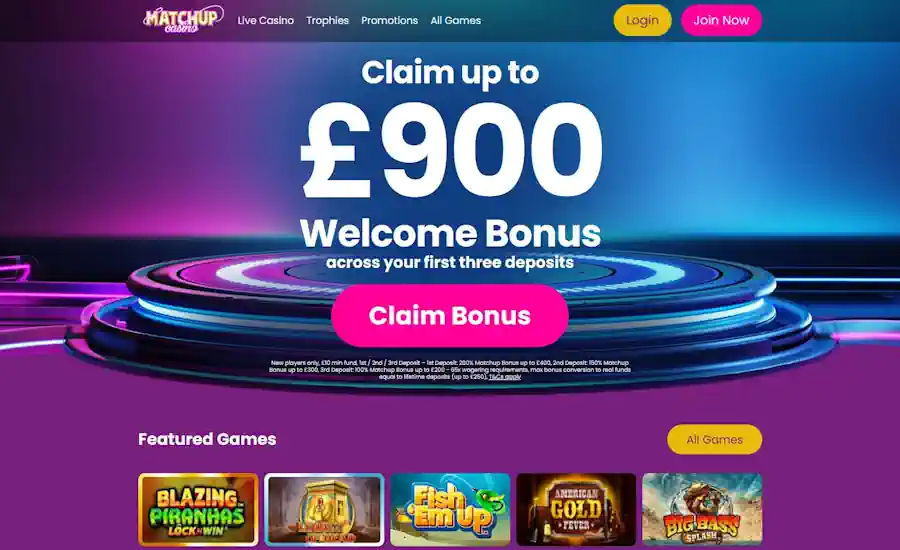Launch Blazing Piranhas Lock n Win game
This screenshot has width=900, height=550.
198,509
